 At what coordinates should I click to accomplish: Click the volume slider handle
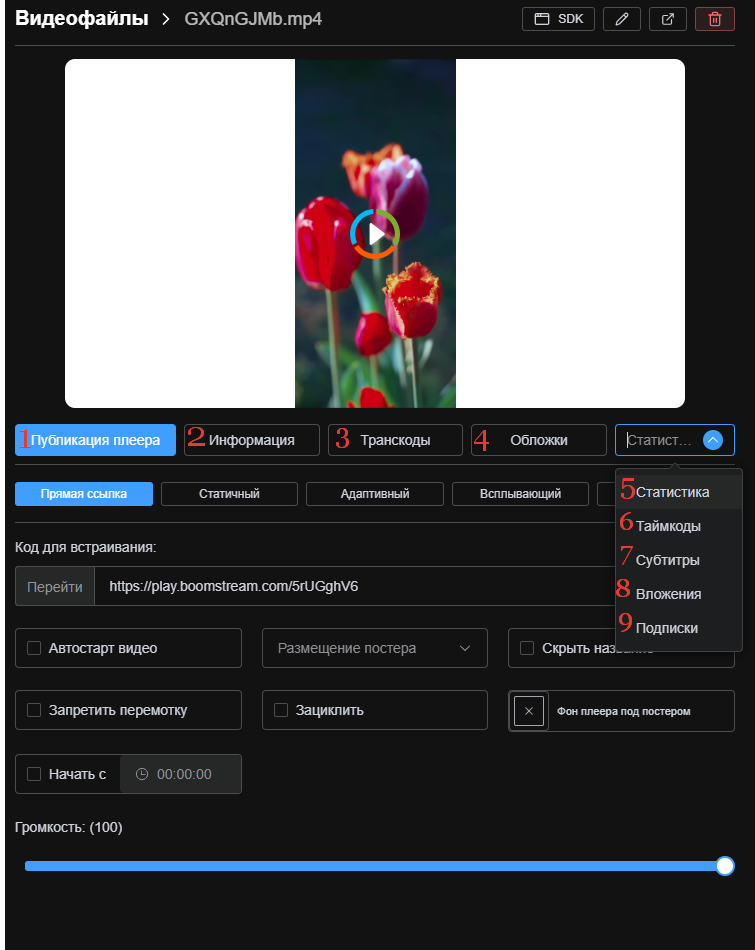pos(725,866)
